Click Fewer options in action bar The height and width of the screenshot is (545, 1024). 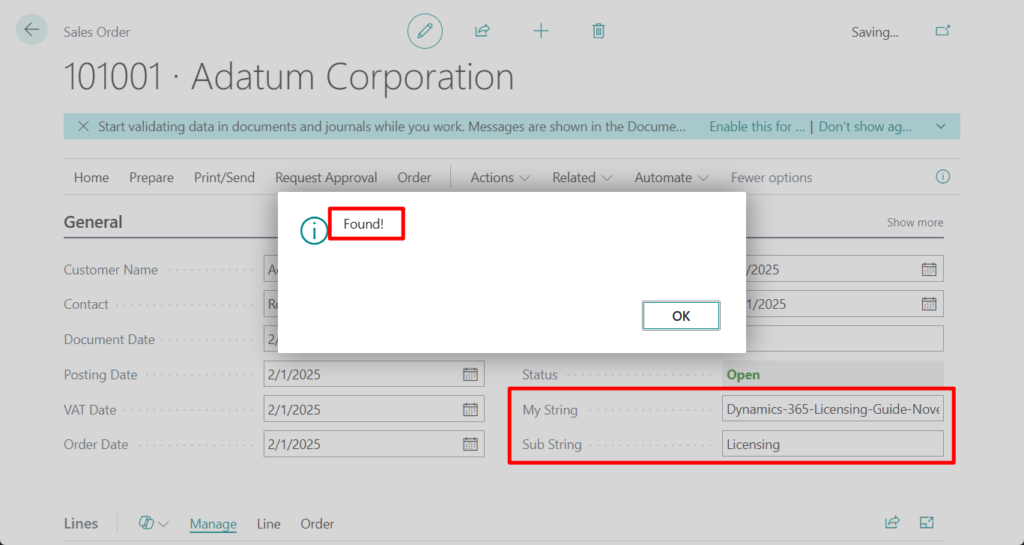pos(771,178)
